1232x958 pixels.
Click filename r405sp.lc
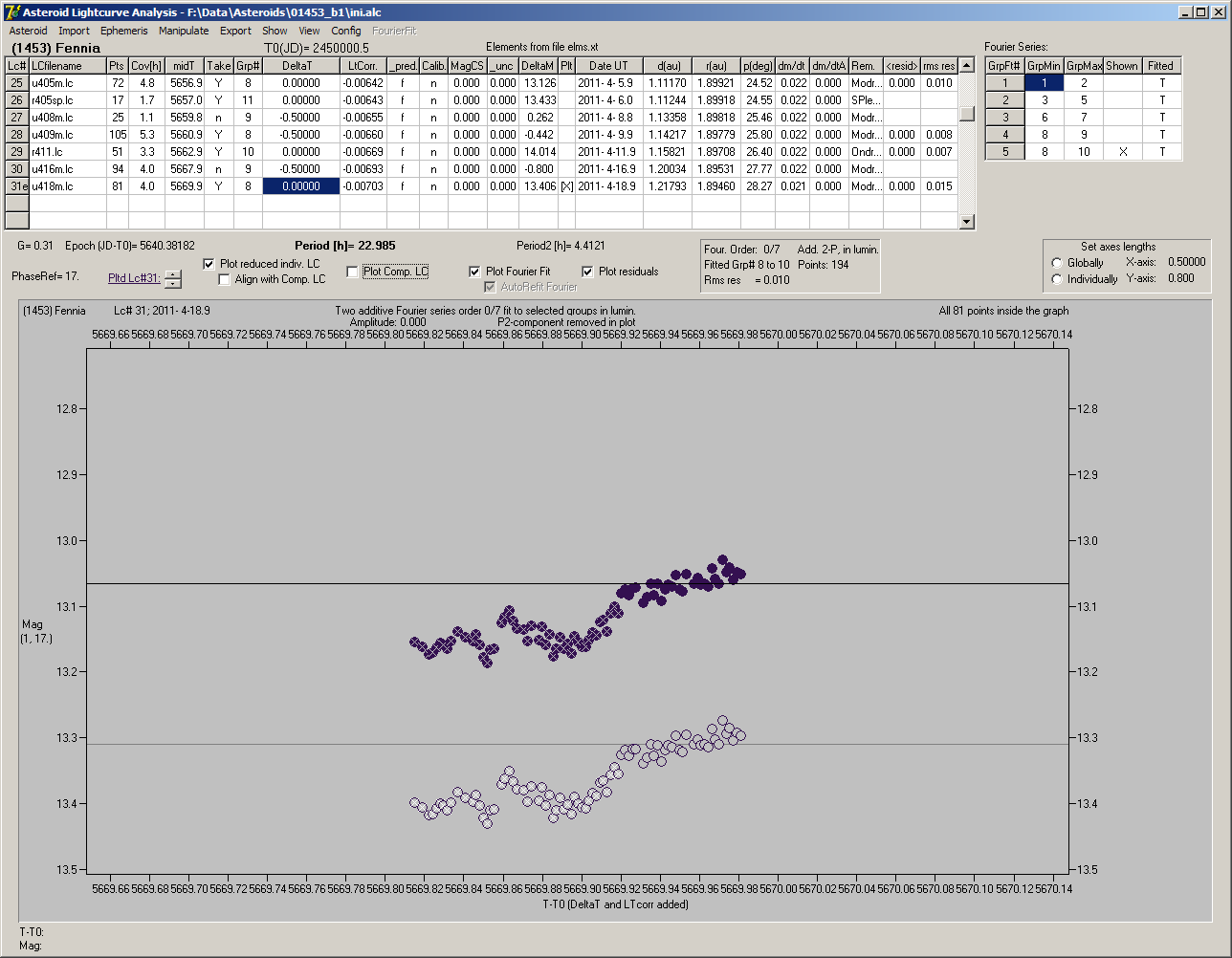[x=67, y=100]
